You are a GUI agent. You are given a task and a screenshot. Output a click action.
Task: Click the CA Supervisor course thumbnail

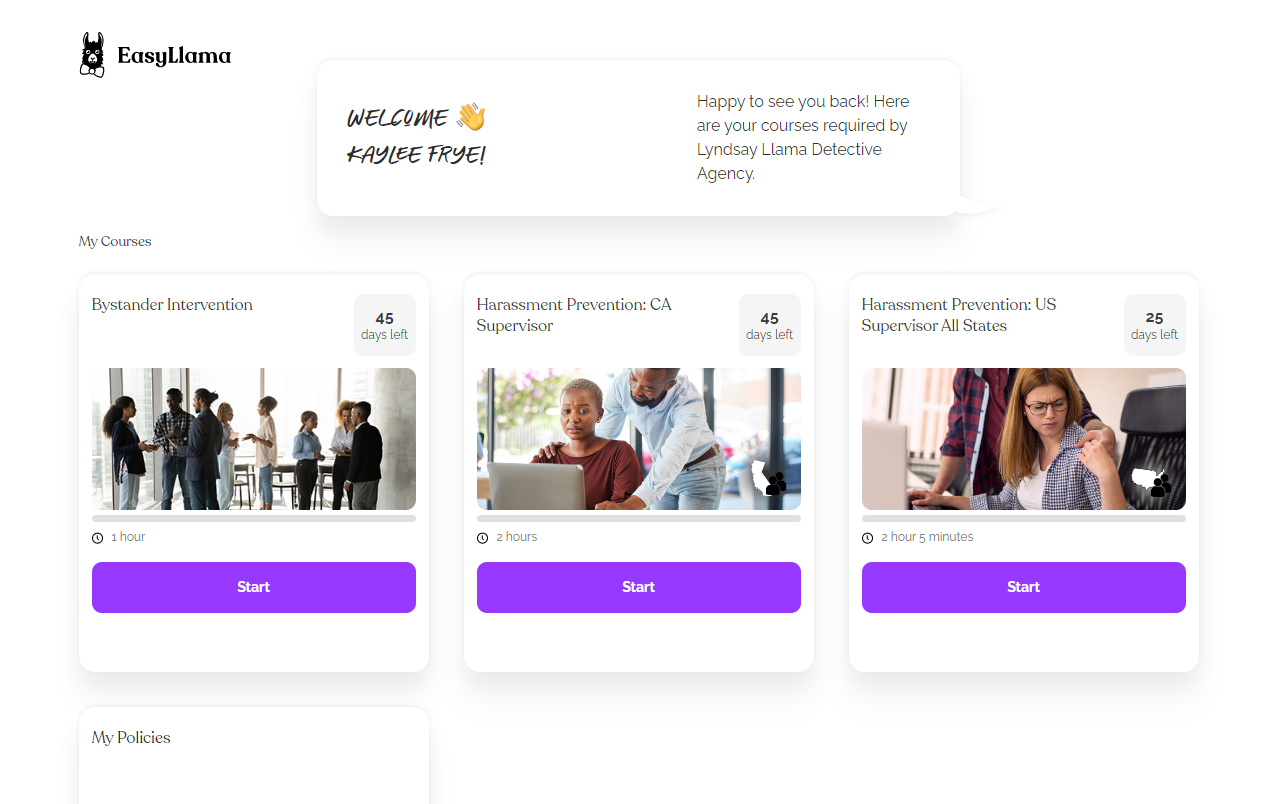coord(639,439)
